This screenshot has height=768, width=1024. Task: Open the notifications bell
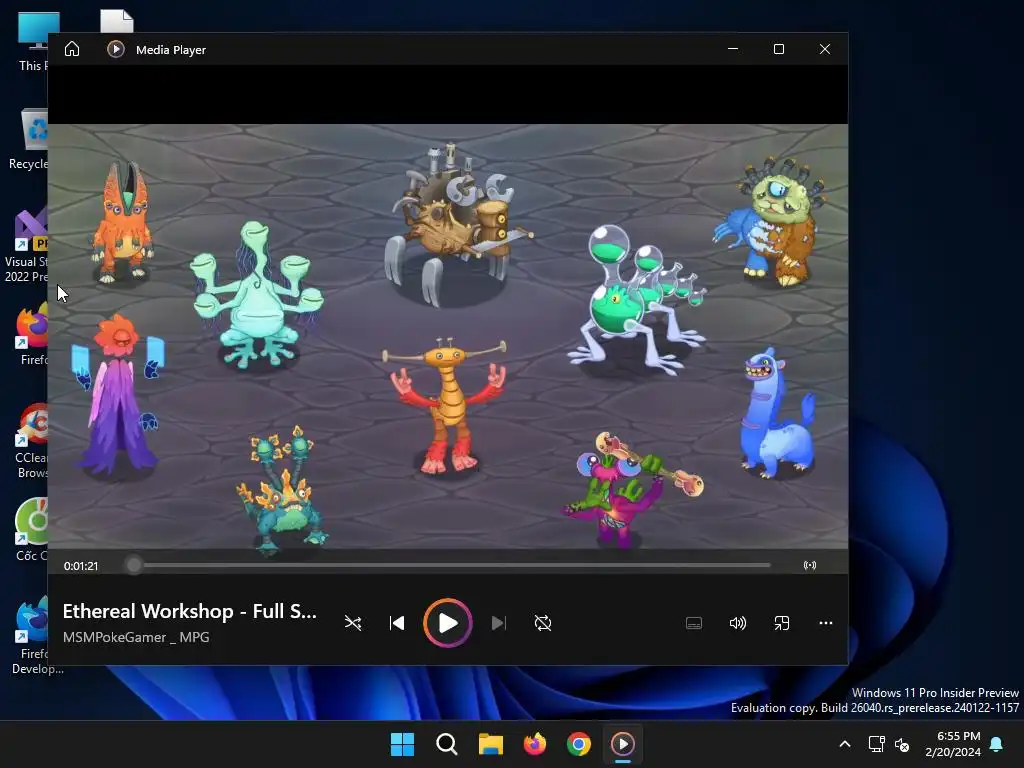click(997, 744)
